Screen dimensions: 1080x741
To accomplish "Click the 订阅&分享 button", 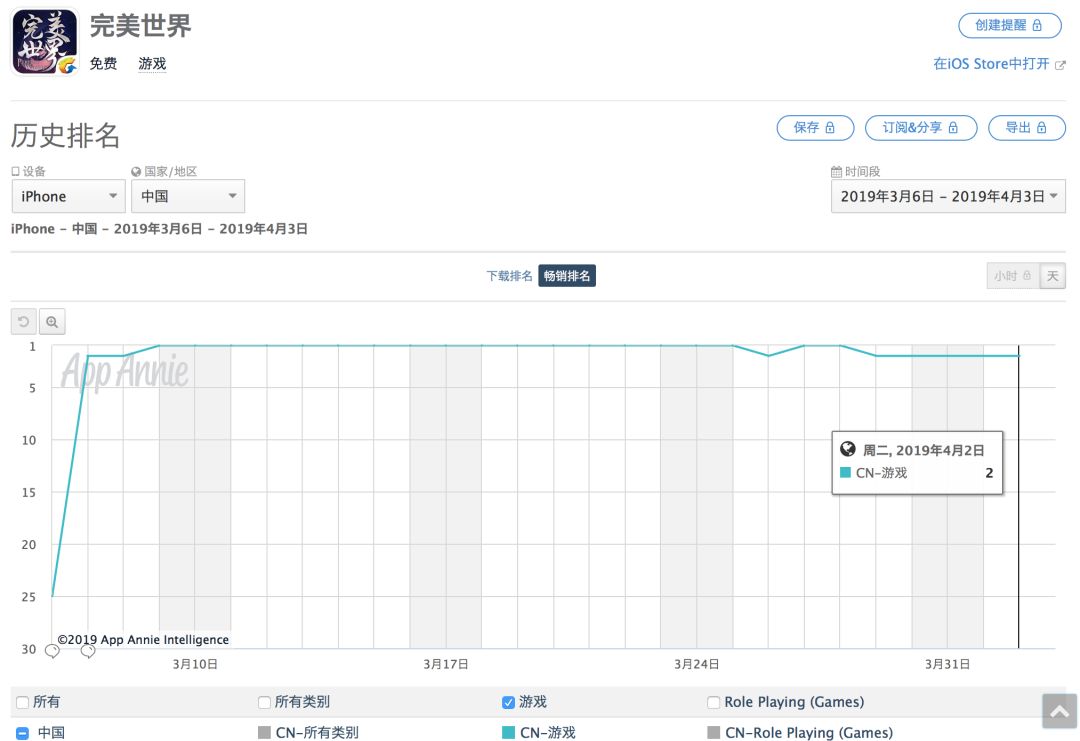I will 921,127.
